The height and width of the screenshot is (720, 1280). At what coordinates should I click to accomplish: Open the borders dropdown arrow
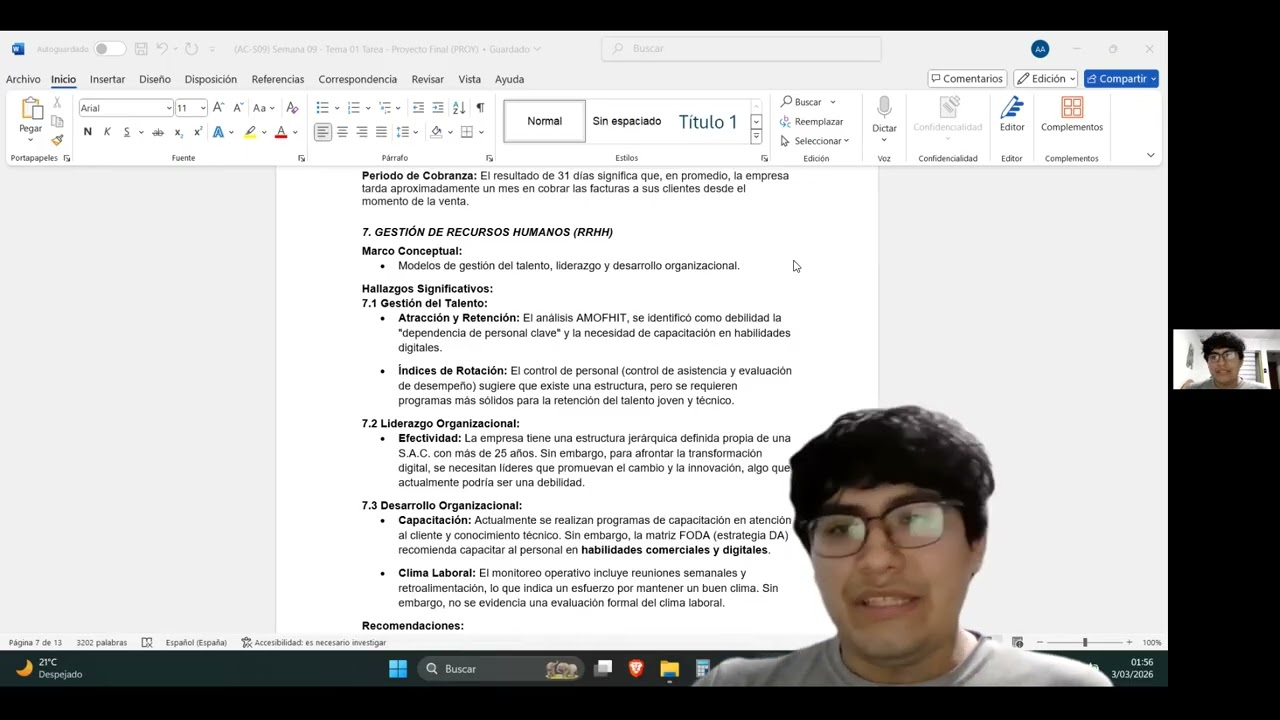coord(481,132)
